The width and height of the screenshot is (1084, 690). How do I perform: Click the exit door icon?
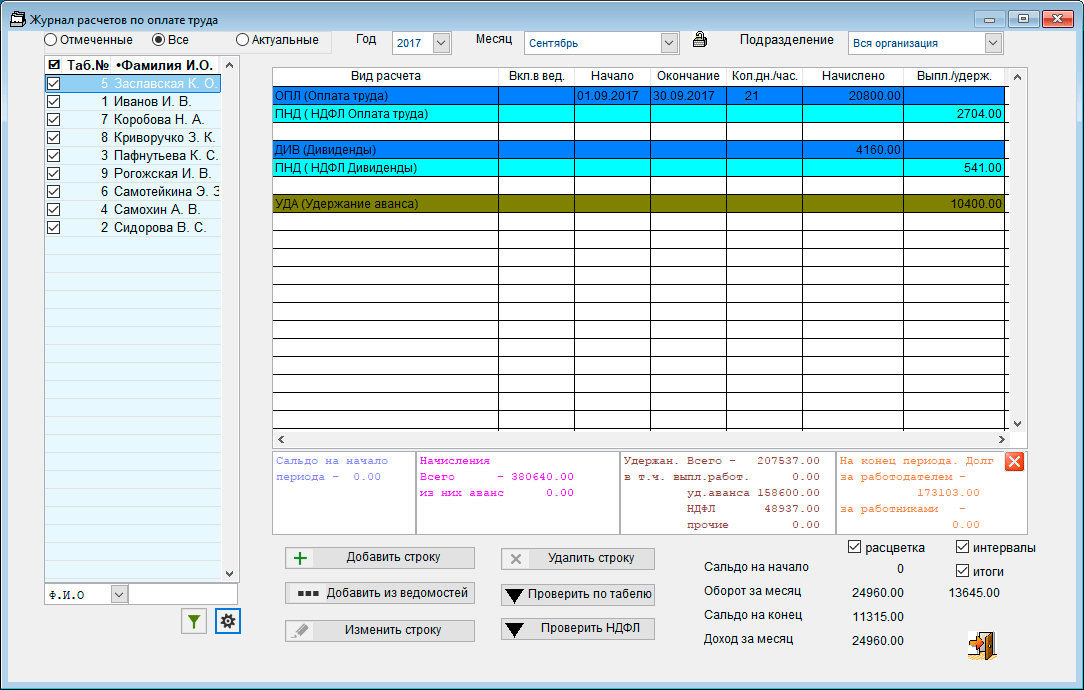[982, 645]
